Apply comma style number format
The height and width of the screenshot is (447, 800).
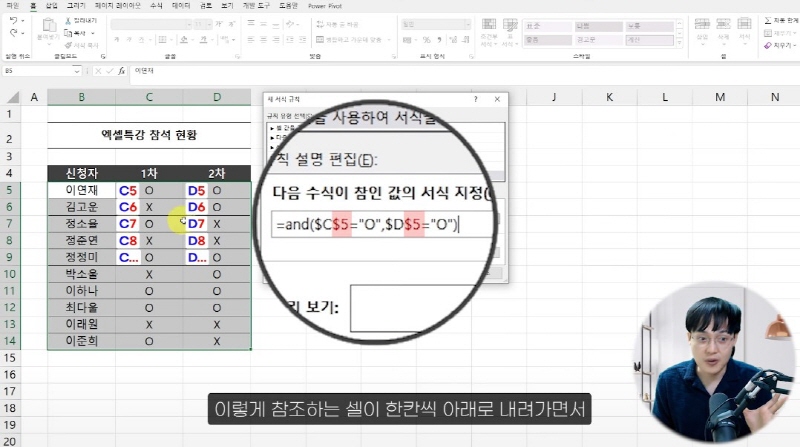[439, 39]
